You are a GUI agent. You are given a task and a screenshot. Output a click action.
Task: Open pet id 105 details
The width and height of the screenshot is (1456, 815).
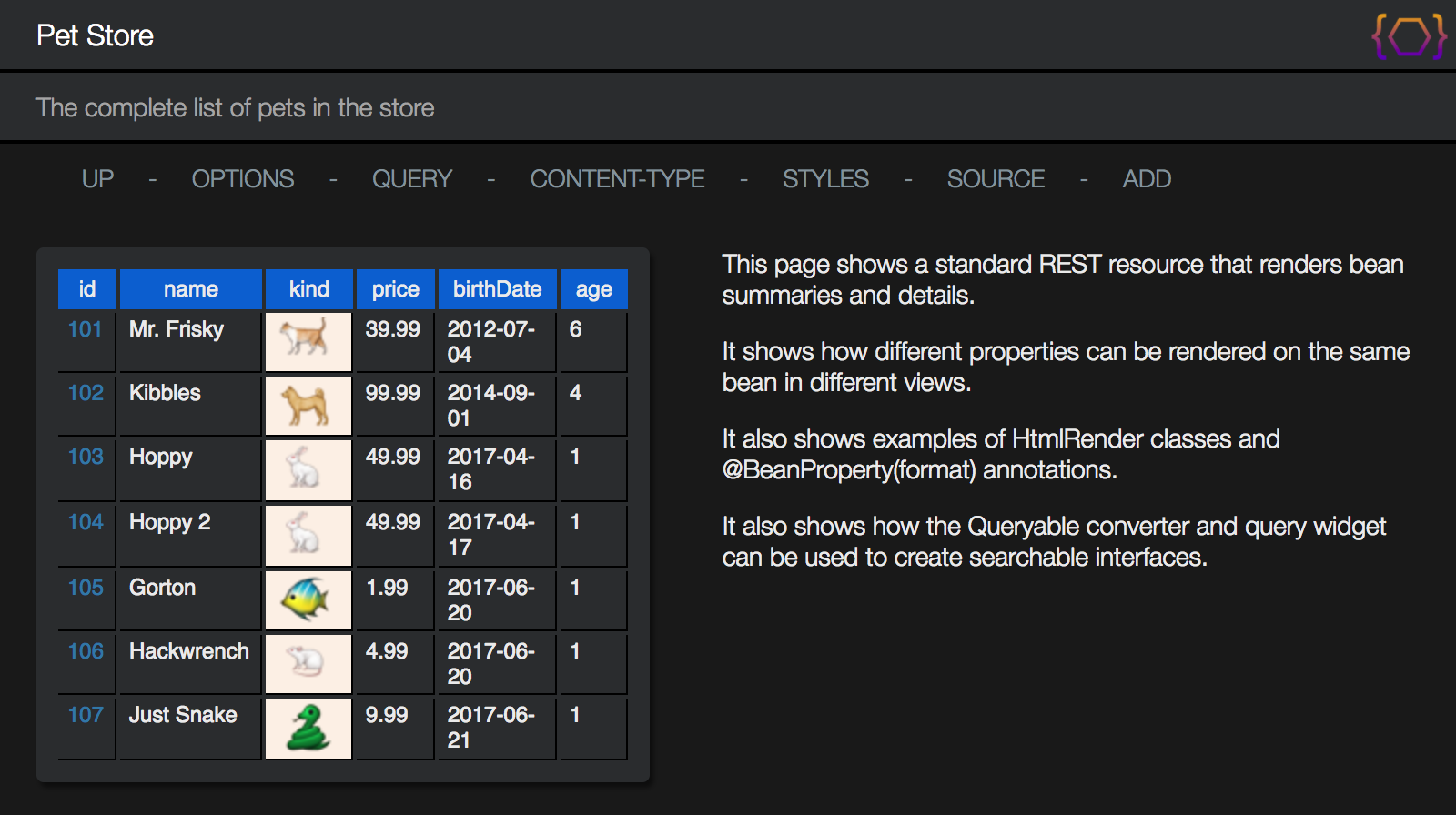(x=86, y=588)
